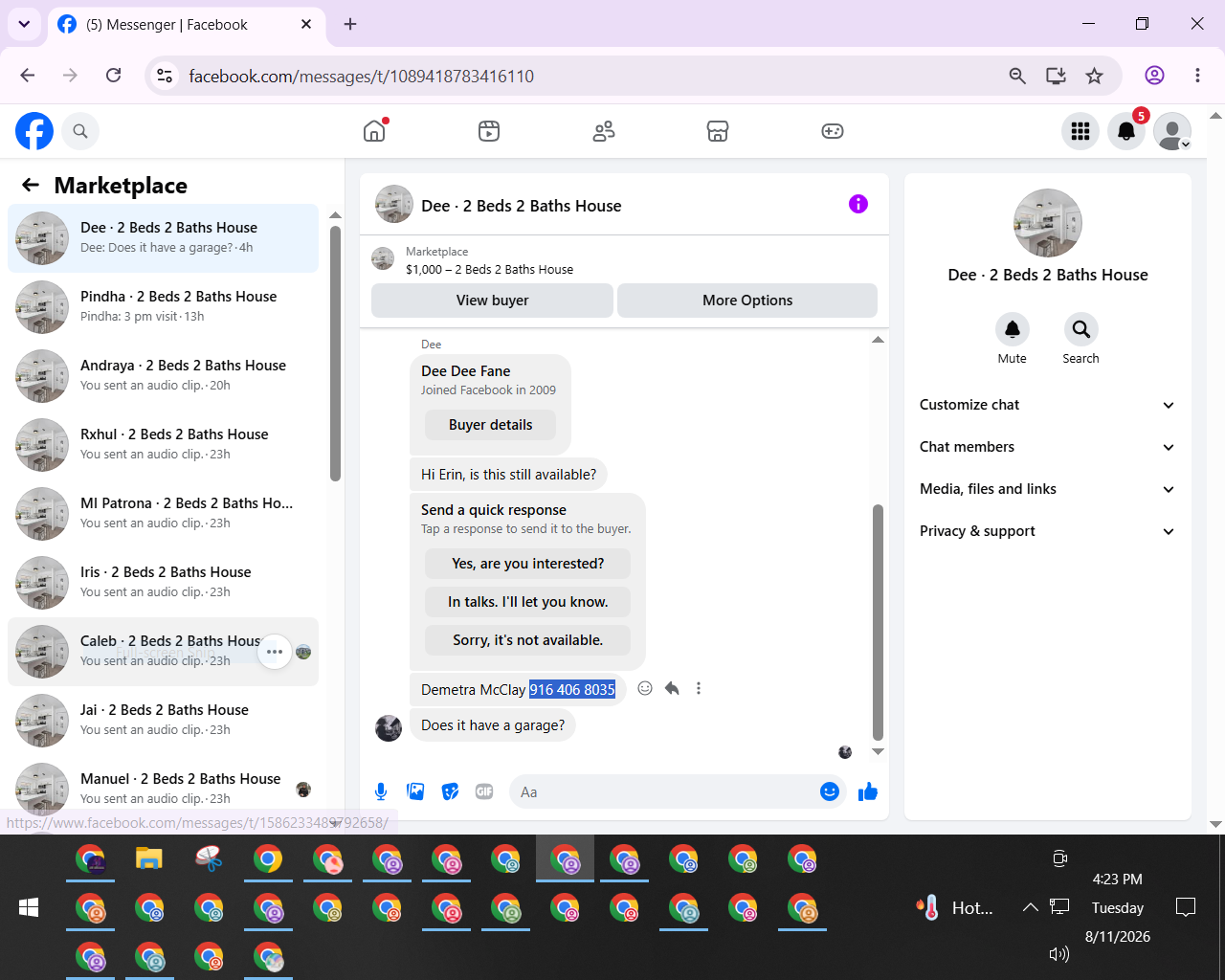Focus the Aa message input field
This screenshot has width=1225, height=980.
(665, 791)
